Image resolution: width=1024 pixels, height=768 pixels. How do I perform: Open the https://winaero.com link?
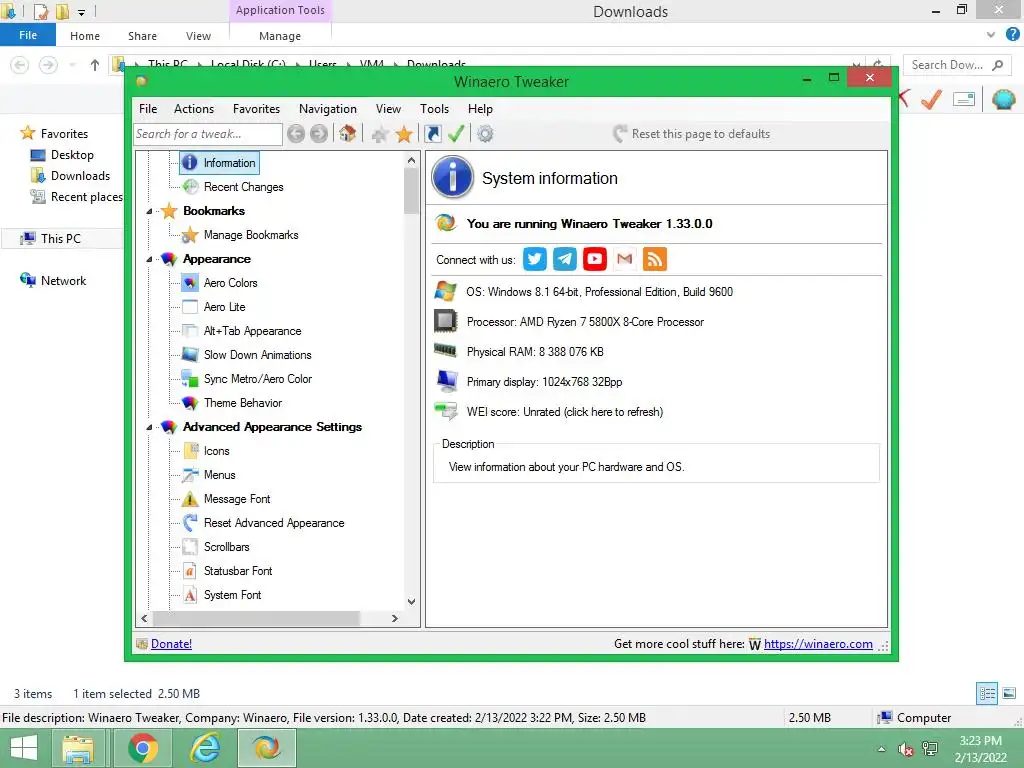tap(818, 644)
